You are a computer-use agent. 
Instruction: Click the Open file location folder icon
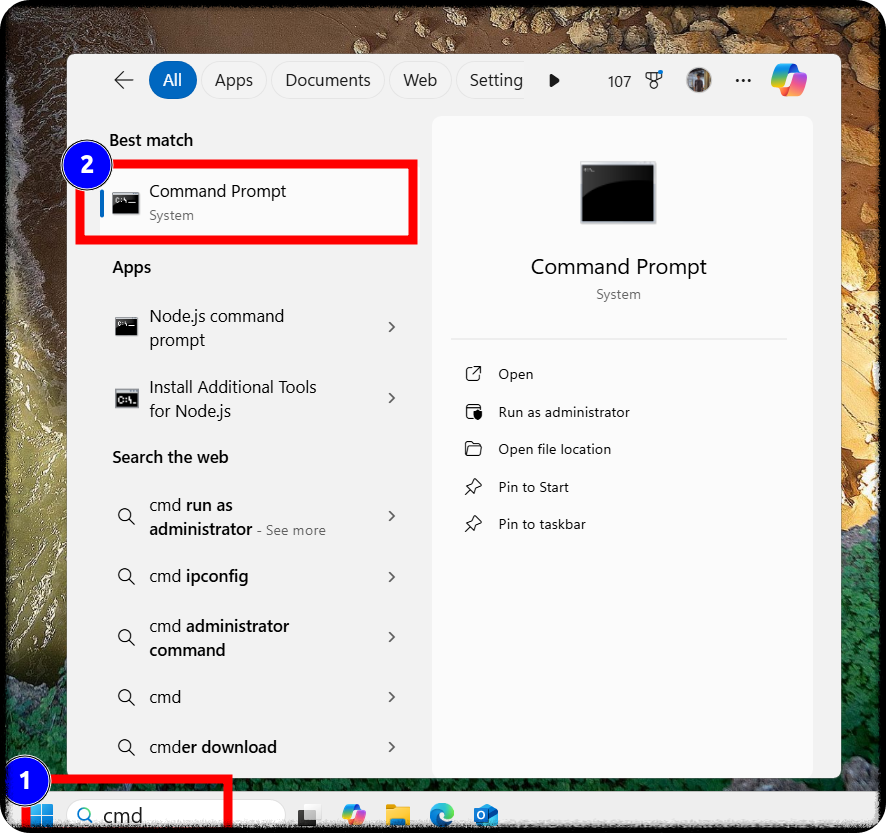point(473,449)
